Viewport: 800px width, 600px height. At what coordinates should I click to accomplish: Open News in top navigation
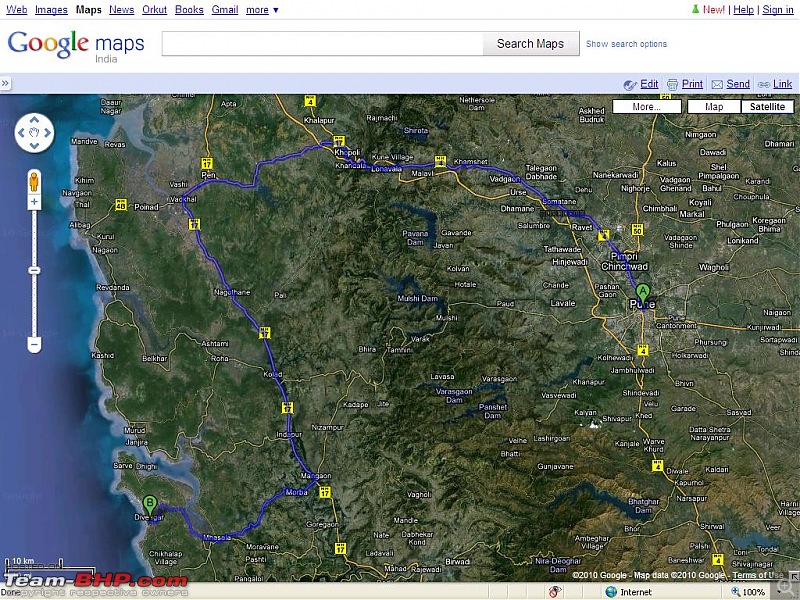click(x=121, y=10)
